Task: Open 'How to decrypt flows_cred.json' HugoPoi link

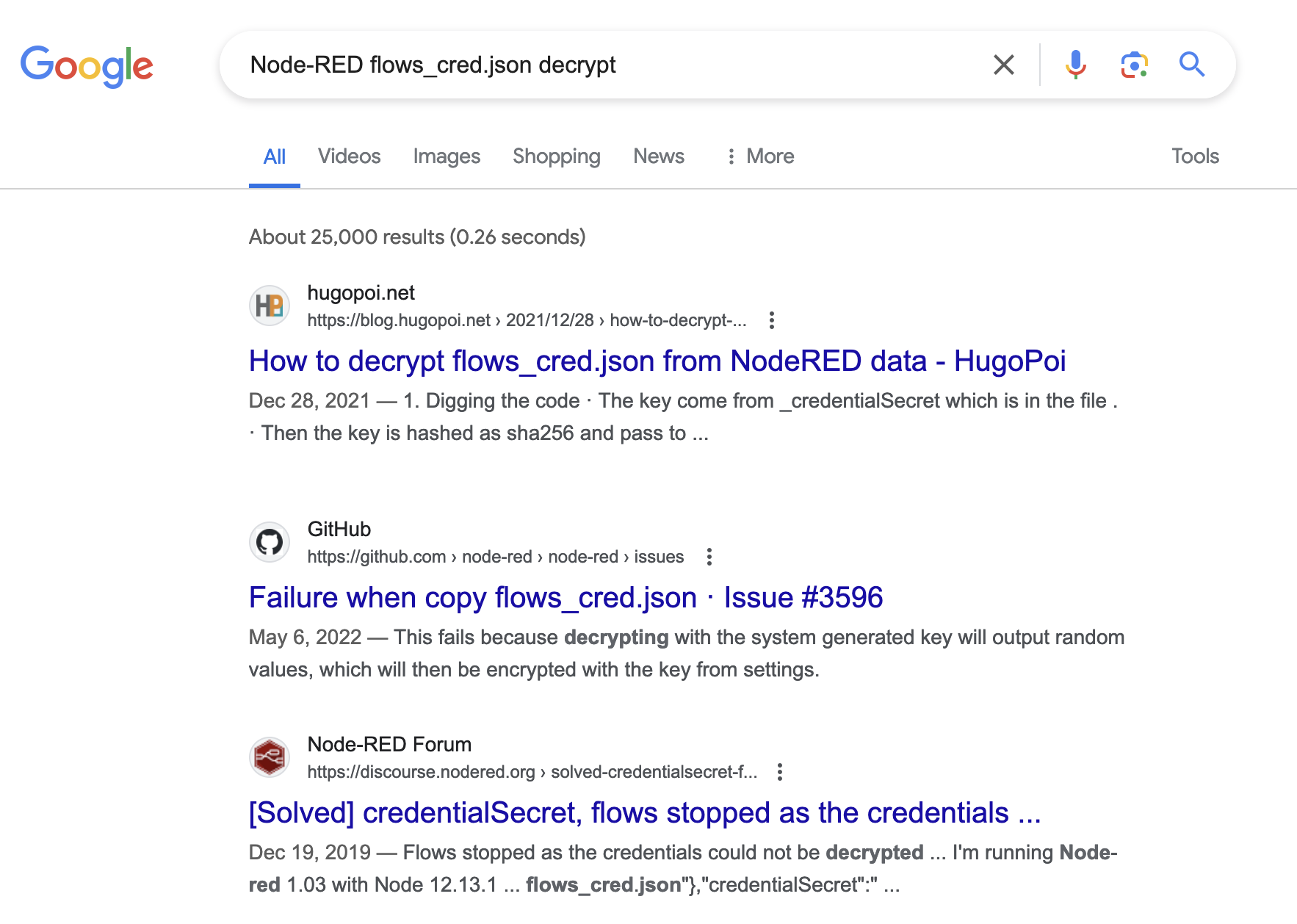Action: coord(657,361)
